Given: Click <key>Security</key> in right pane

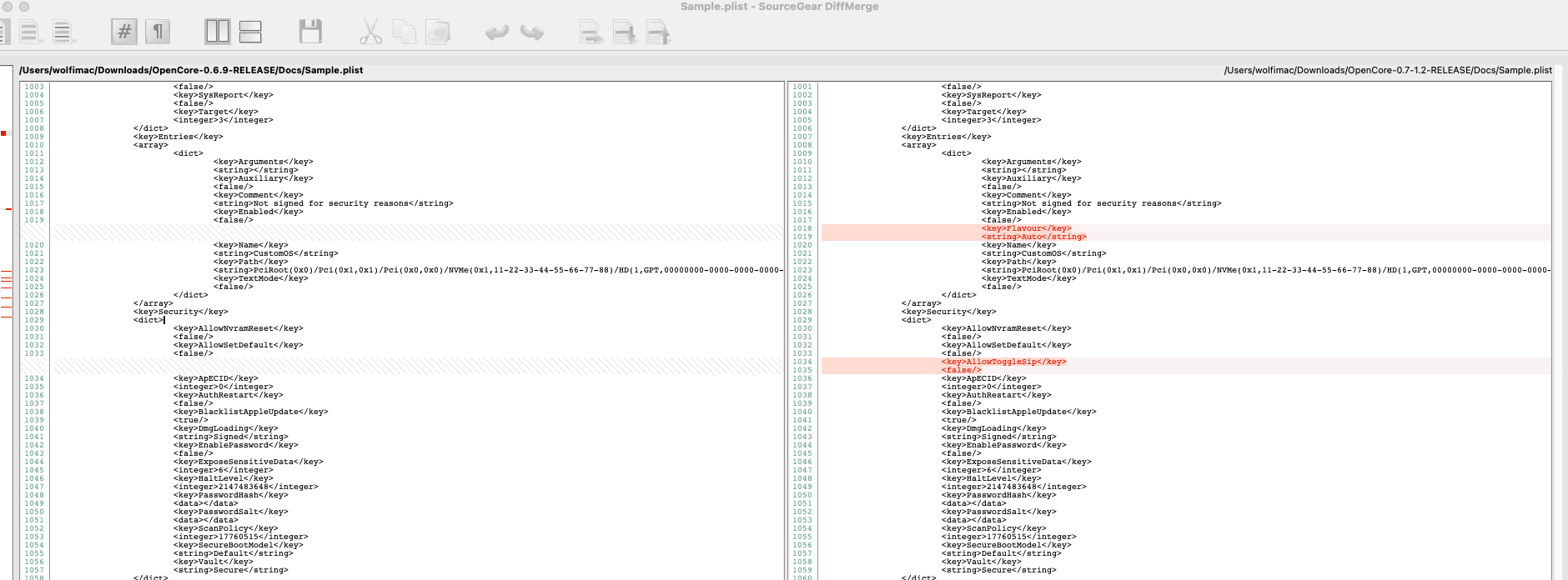Looking at the screenshot, I should 948,312.
